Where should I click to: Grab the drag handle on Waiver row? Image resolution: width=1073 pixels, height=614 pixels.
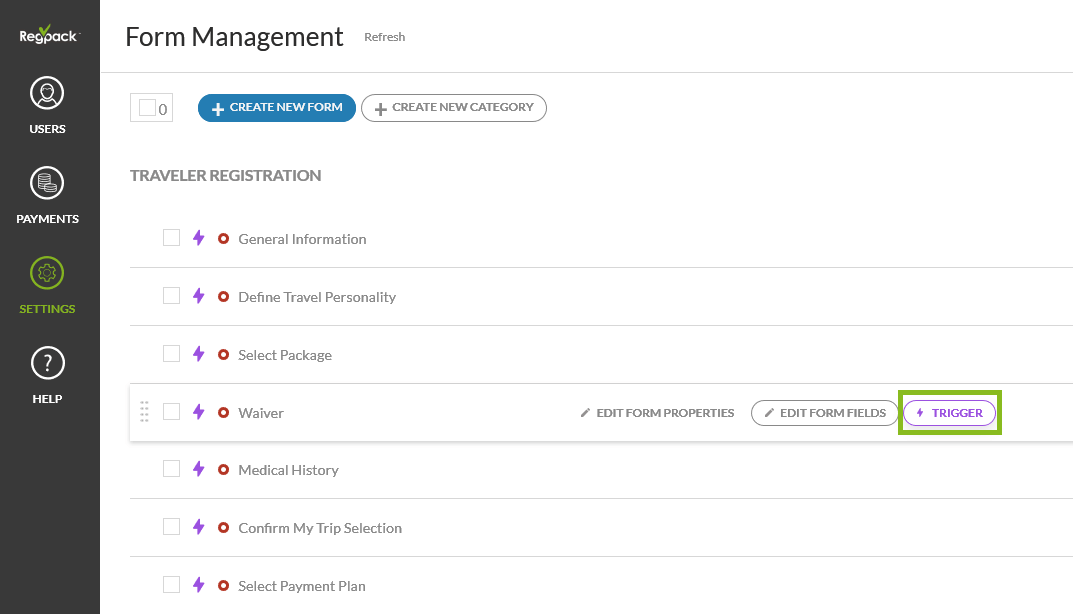pyautogui.click(x=144, y=411)
